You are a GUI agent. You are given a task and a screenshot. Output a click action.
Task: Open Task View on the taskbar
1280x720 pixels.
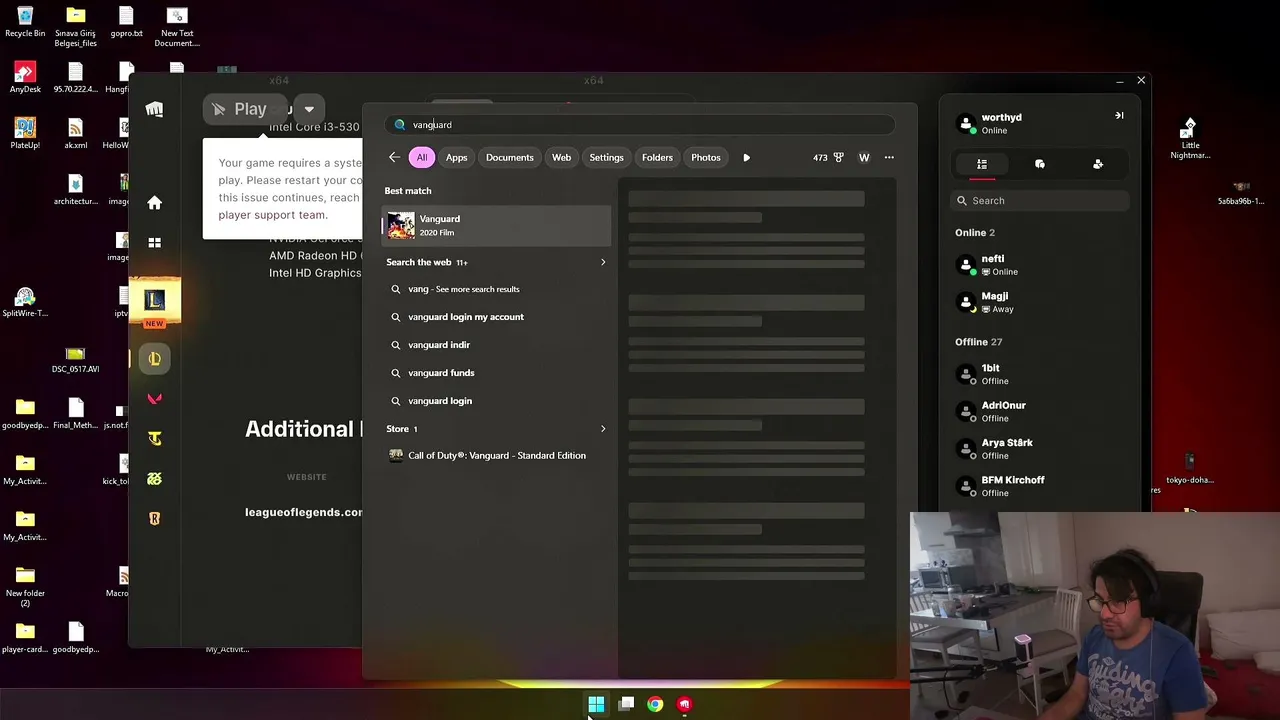tap(626, 704)
